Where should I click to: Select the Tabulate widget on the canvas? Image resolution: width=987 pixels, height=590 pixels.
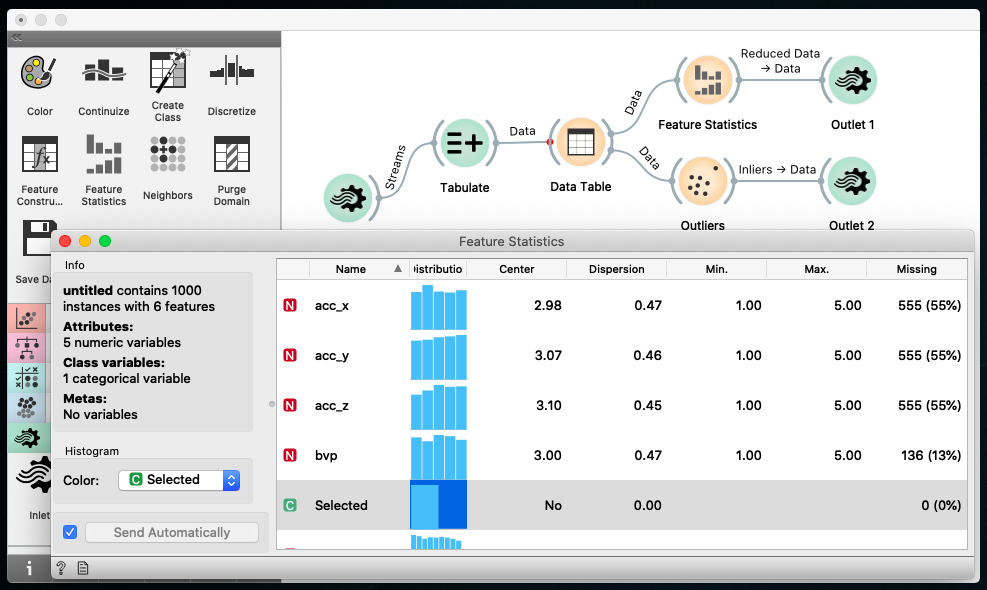[464, 143]
